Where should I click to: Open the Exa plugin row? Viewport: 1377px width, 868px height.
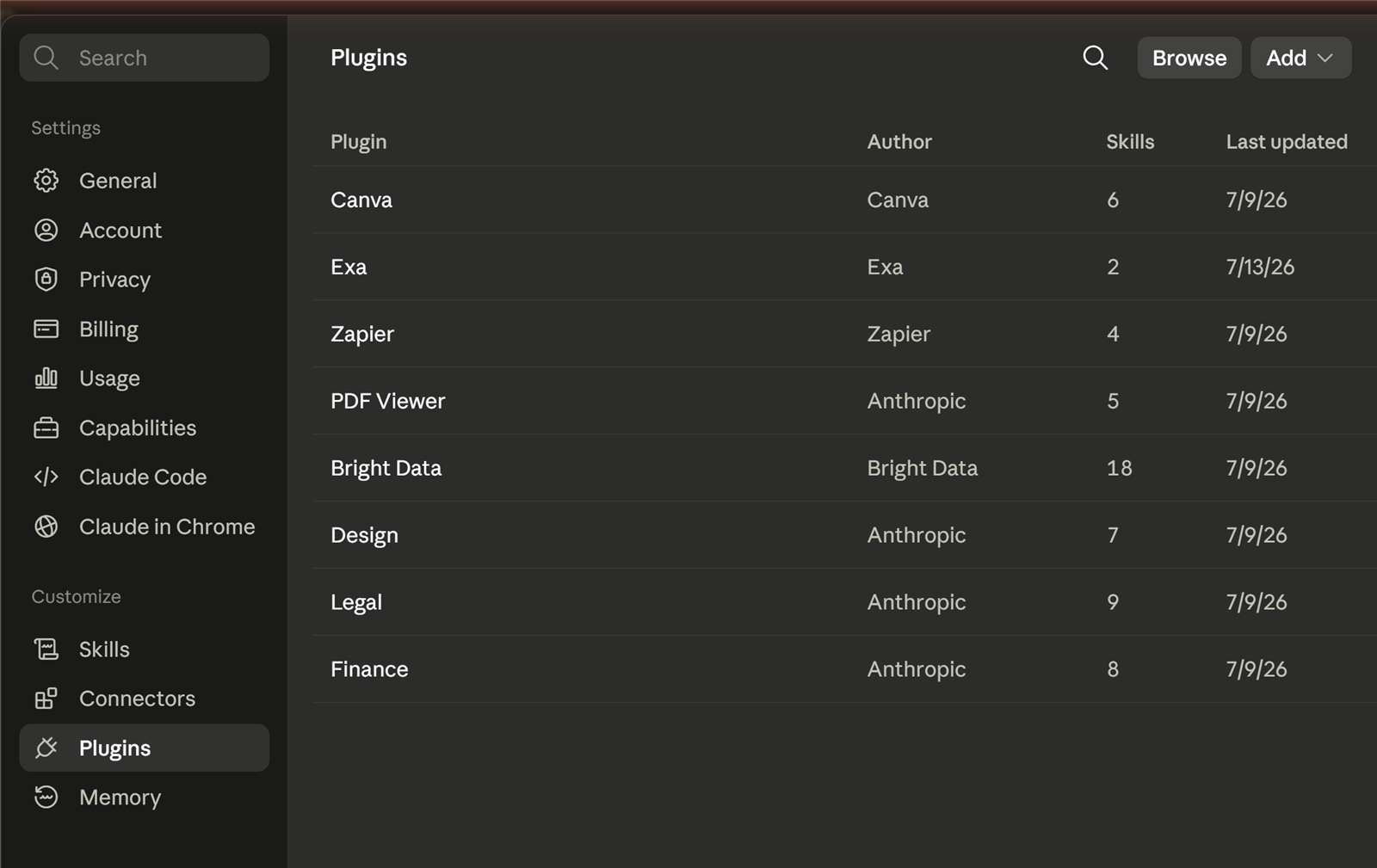[845, 267]
